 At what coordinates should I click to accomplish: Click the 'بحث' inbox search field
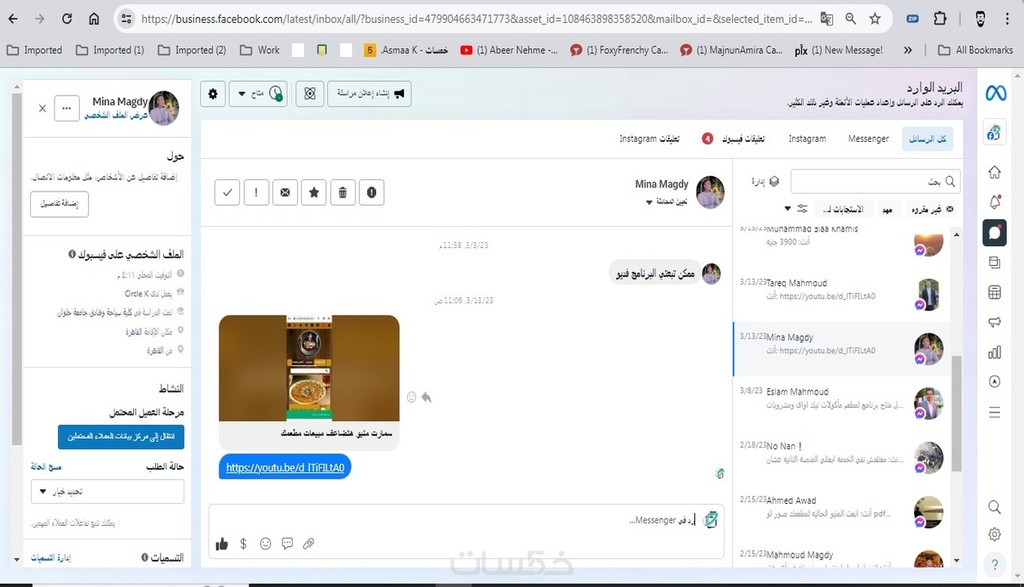click(875, 182)
